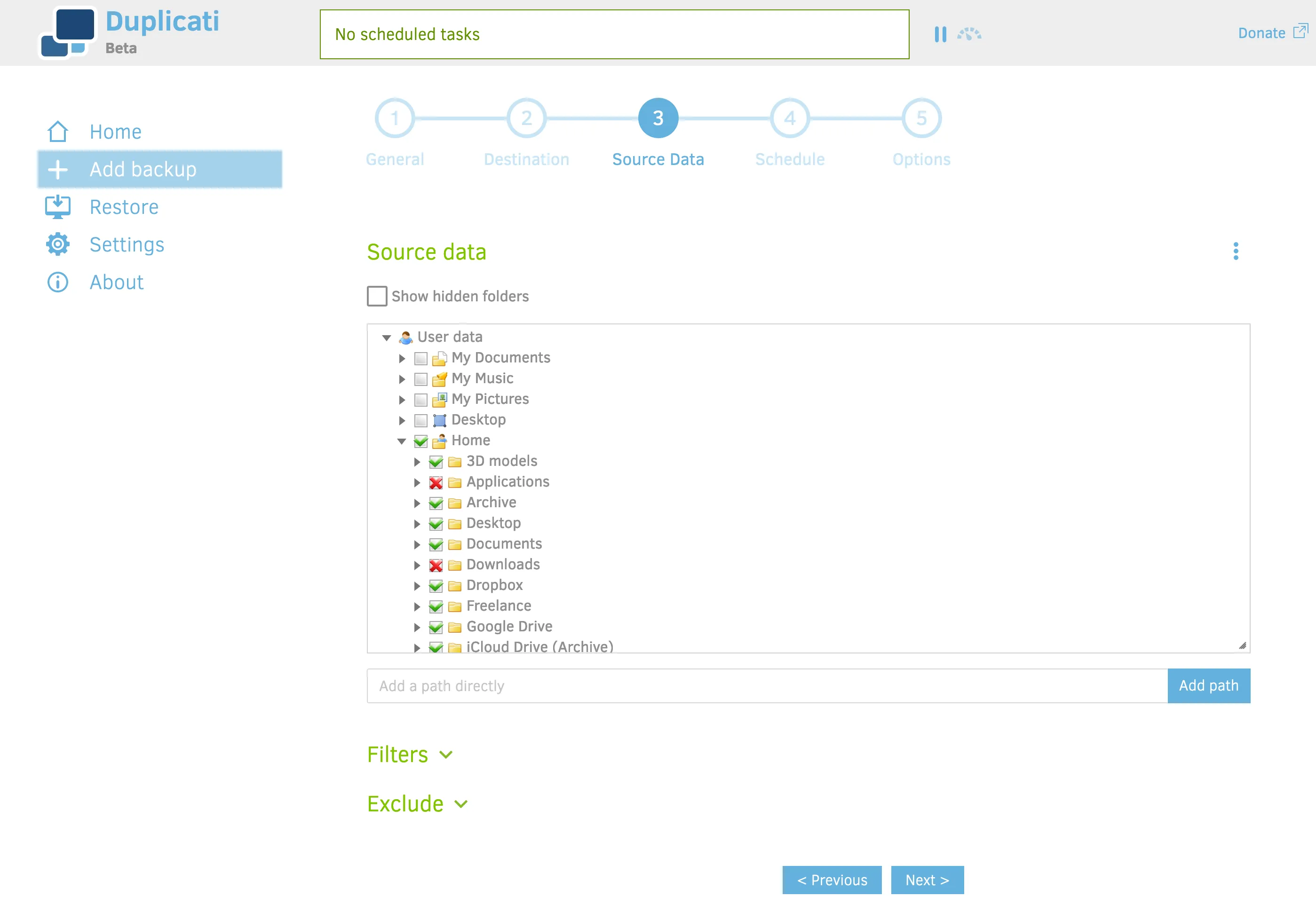Go to the Schedule step
The width and height of the screenshot is (1316, 912).
pyautogui.click(x=790, y=118)
